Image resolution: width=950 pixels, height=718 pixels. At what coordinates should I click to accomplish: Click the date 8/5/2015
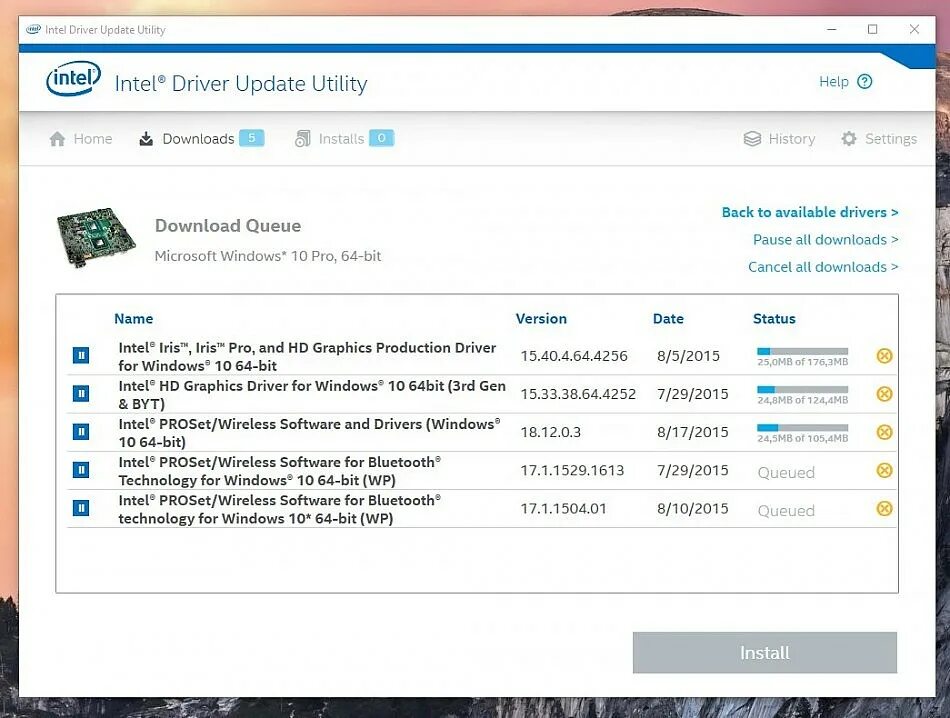[x=688, y=356]
